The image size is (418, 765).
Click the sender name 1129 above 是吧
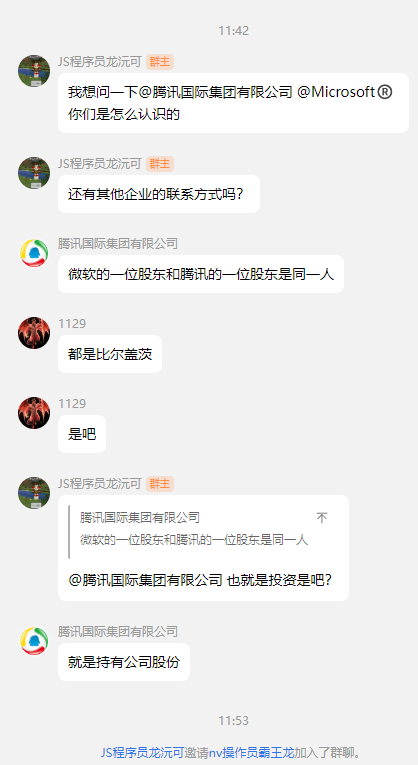coord(72,403)
